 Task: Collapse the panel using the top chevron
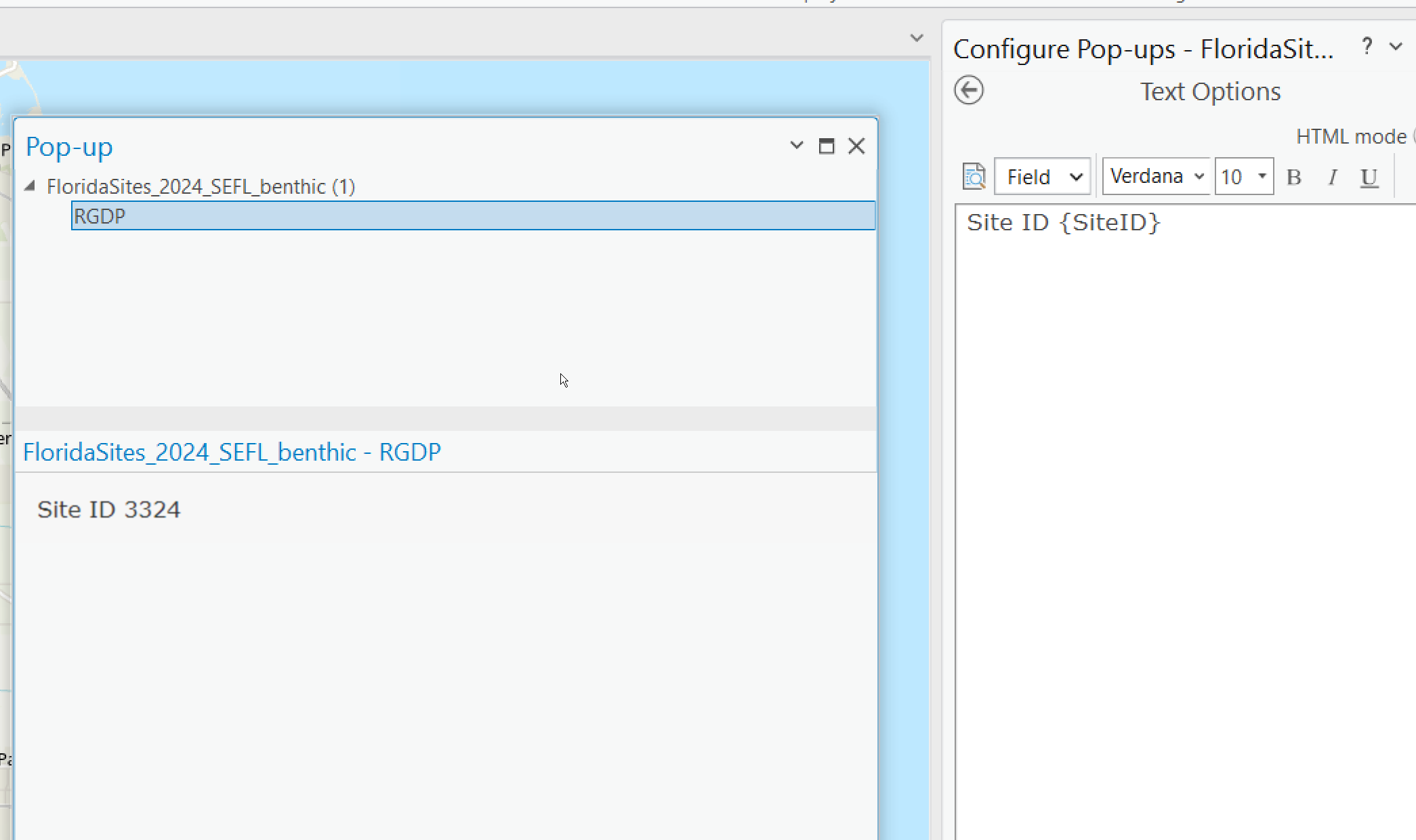click(916, 38)
